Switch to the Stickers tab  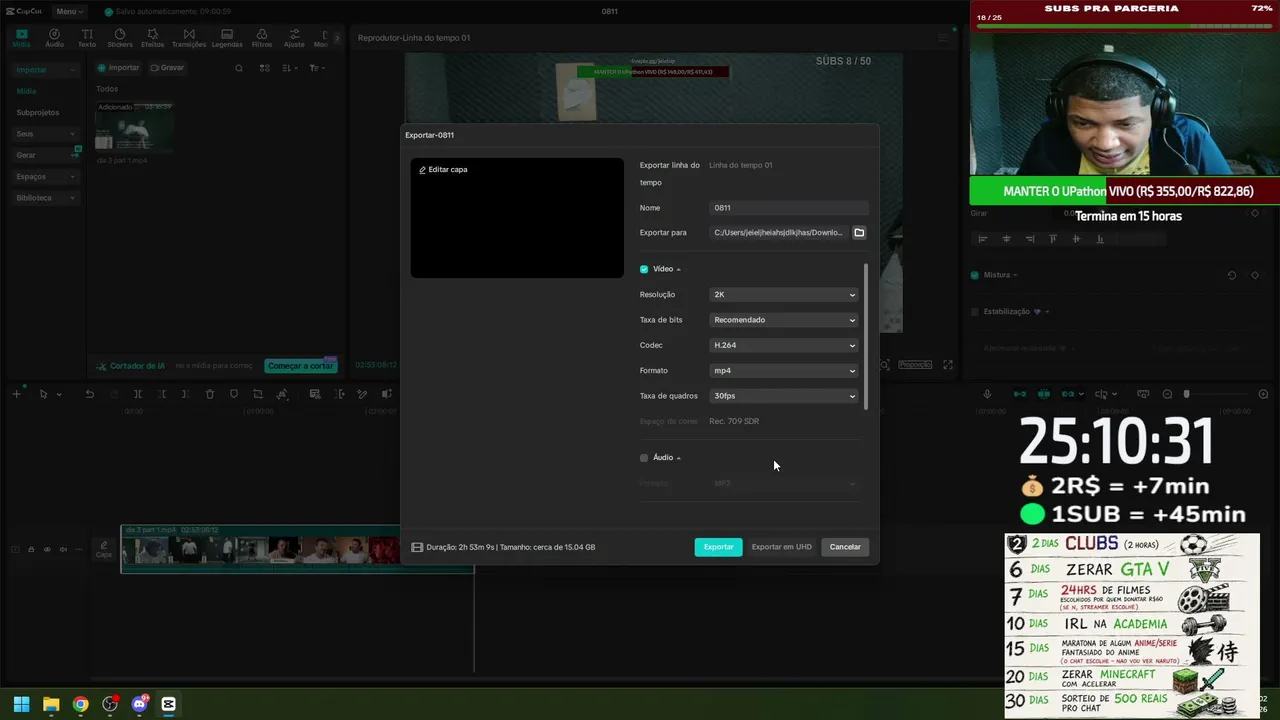click(x=120, y=38)
